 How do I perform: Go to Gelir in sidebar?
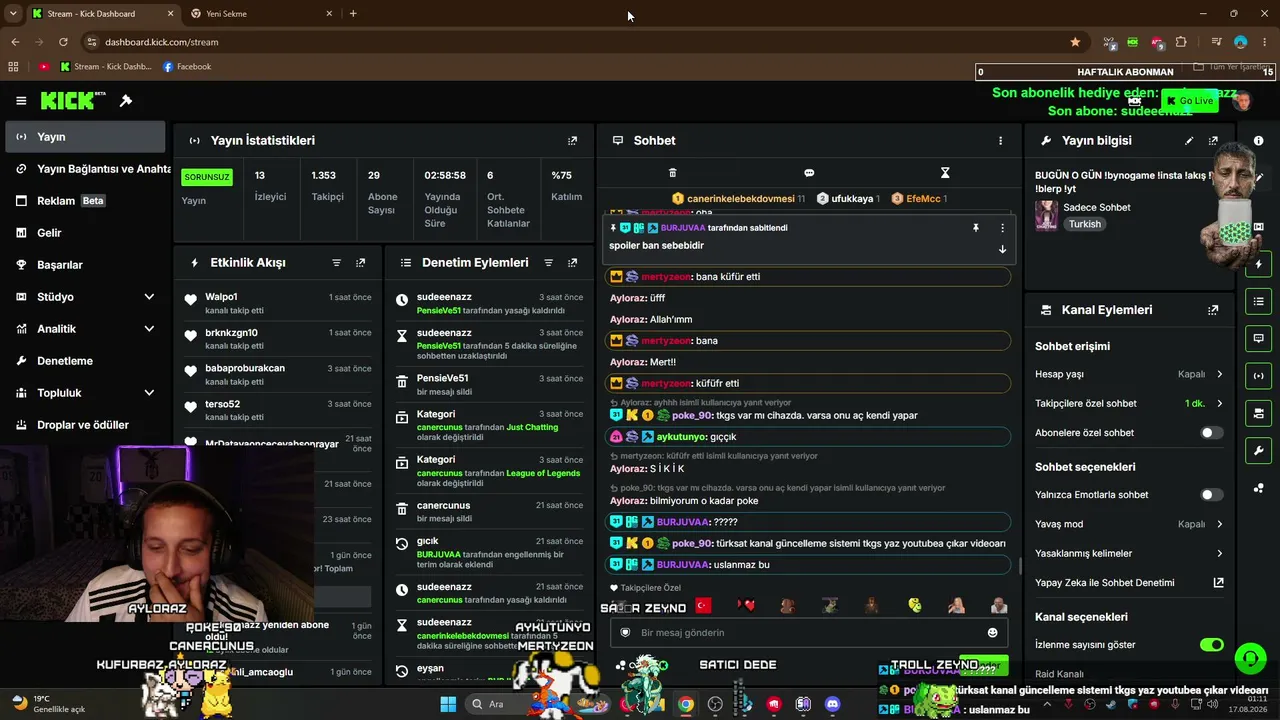(83, 233)
